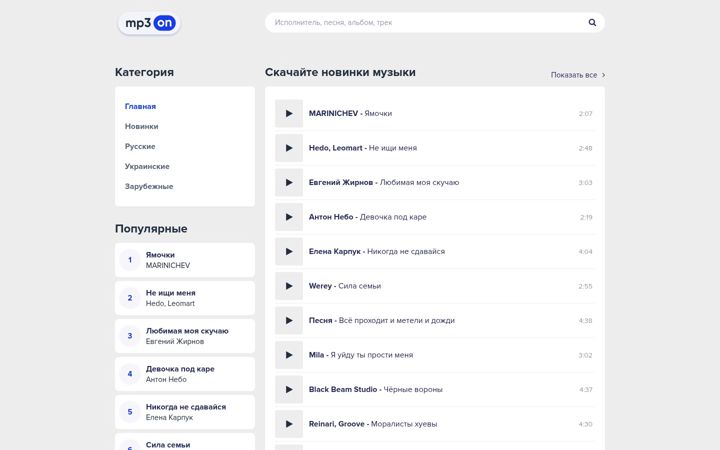
Task: Open popular item 1 Ямочки
Action: tap(185, 260)
